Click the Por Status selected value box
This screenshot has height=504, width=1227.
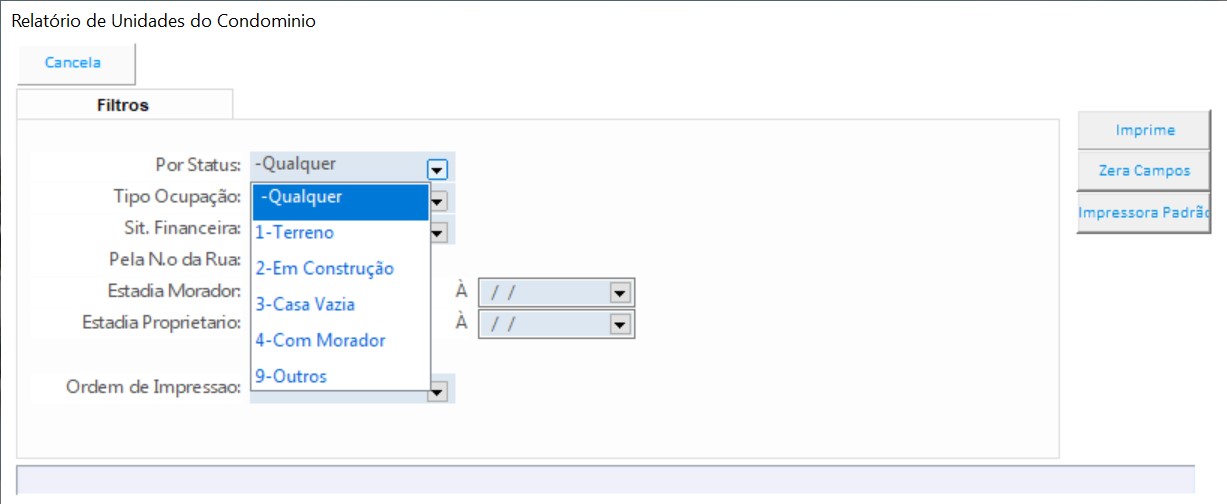coord(338,165)
